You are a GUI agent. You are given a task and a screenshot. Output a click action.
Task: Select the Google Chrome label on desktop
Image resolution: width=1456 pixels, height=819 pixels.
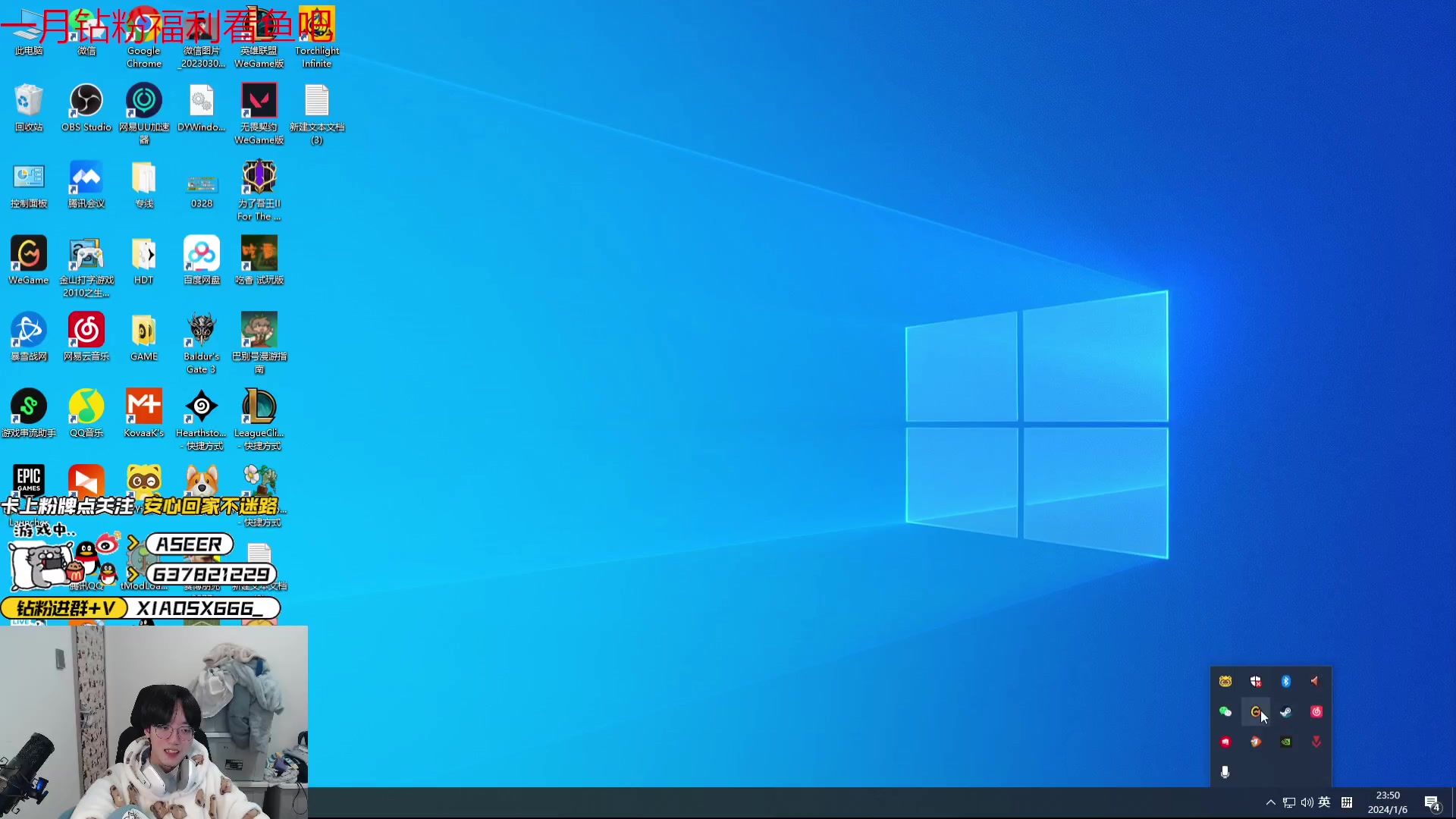click(144, 57)
